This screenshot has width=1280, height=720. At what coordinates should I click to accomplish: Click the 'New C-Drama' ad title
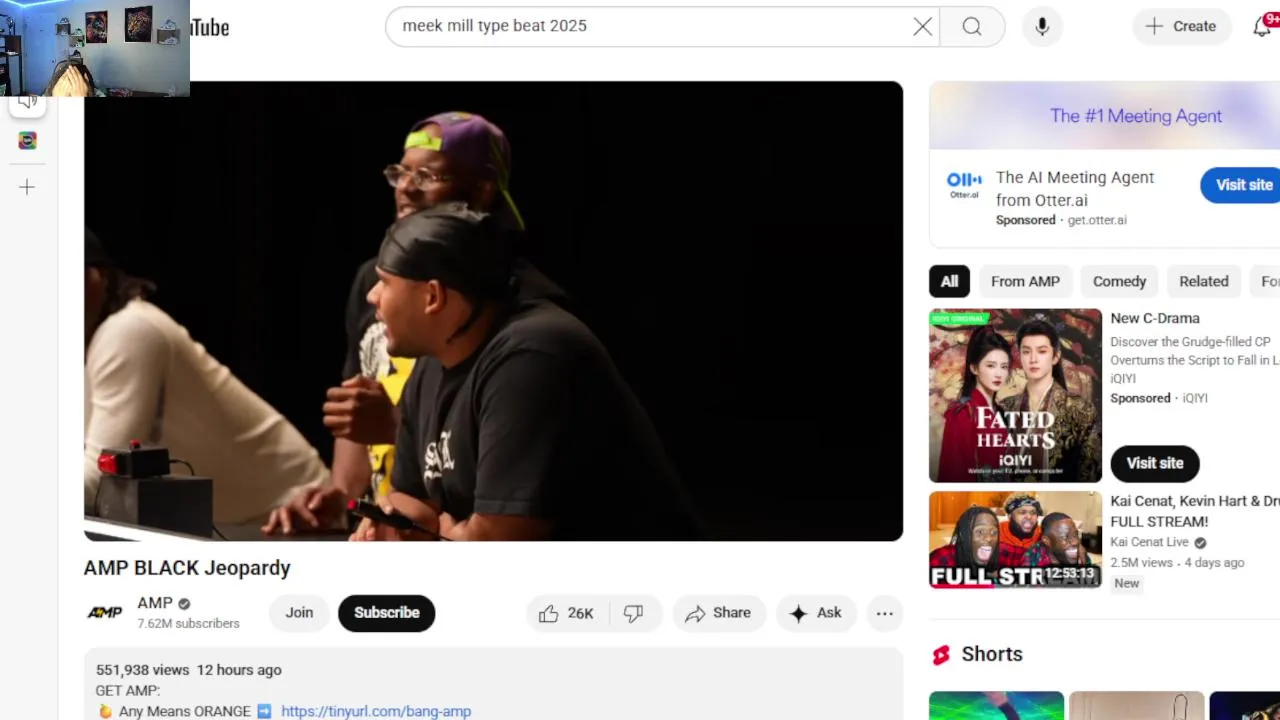click(1155, 318)
